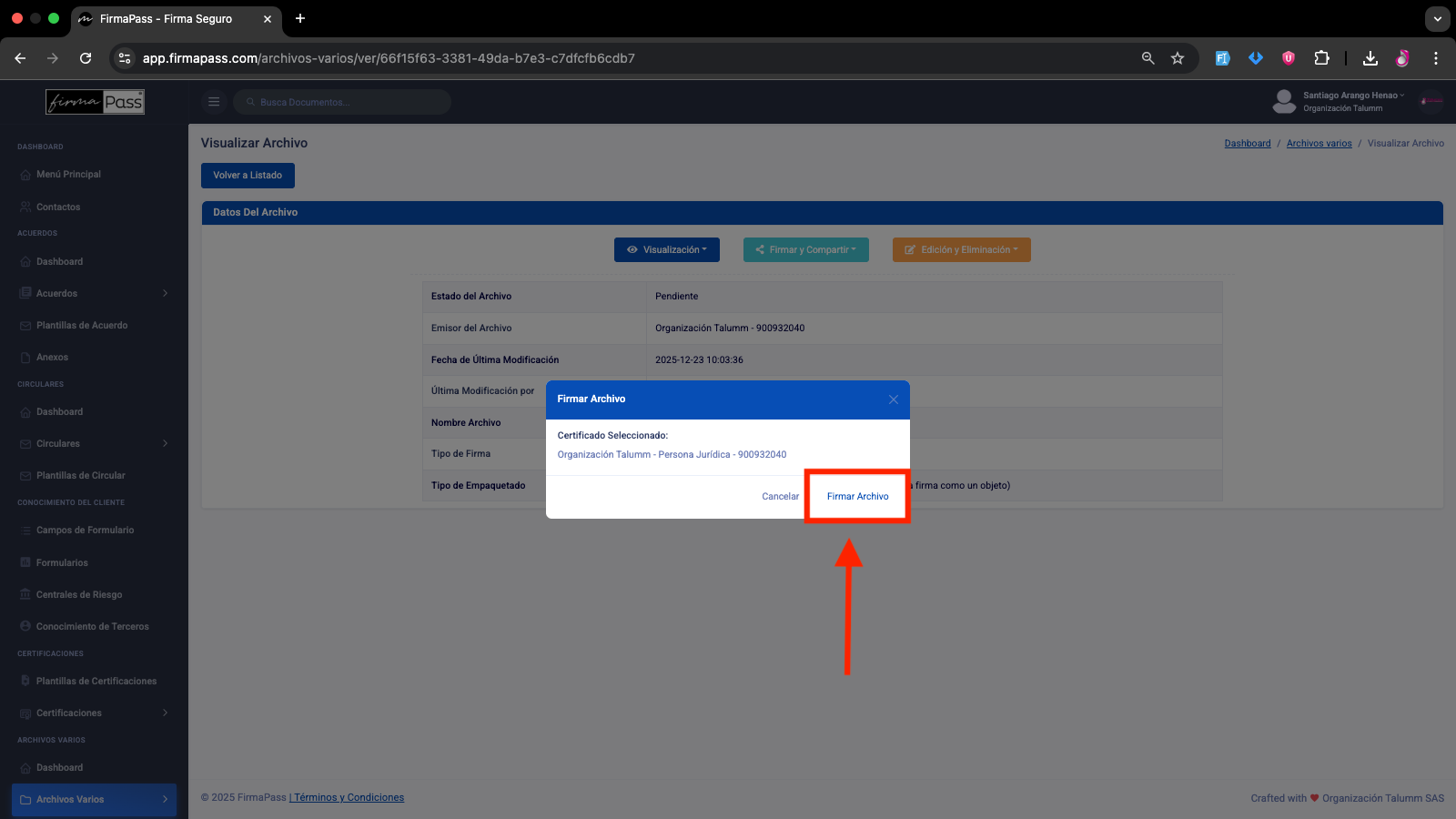Open the blue FT extension icon

click(1222, 58)
